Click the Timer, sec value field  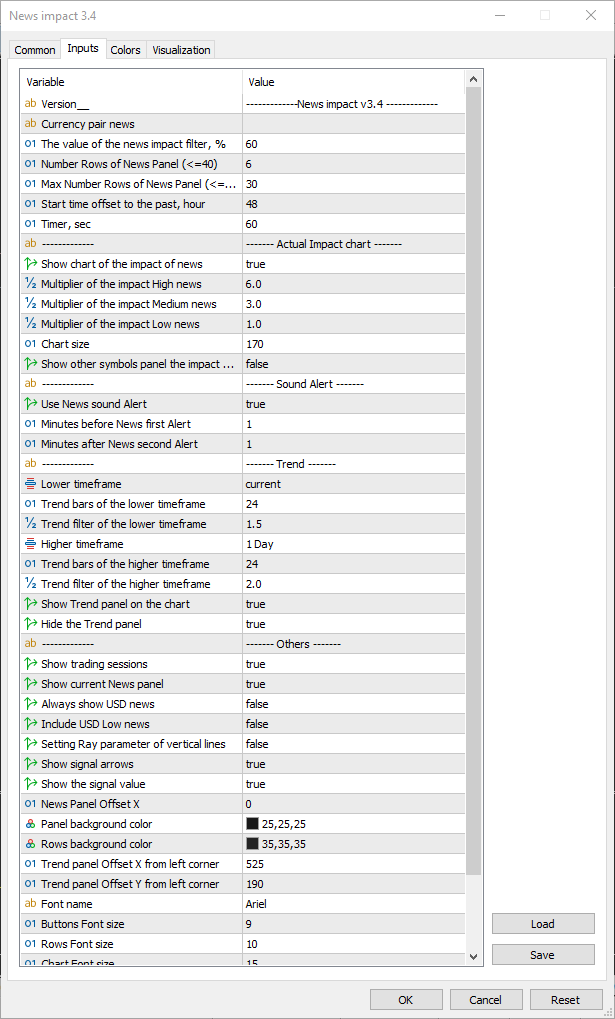pyautogui.click(x=354, y=224)
